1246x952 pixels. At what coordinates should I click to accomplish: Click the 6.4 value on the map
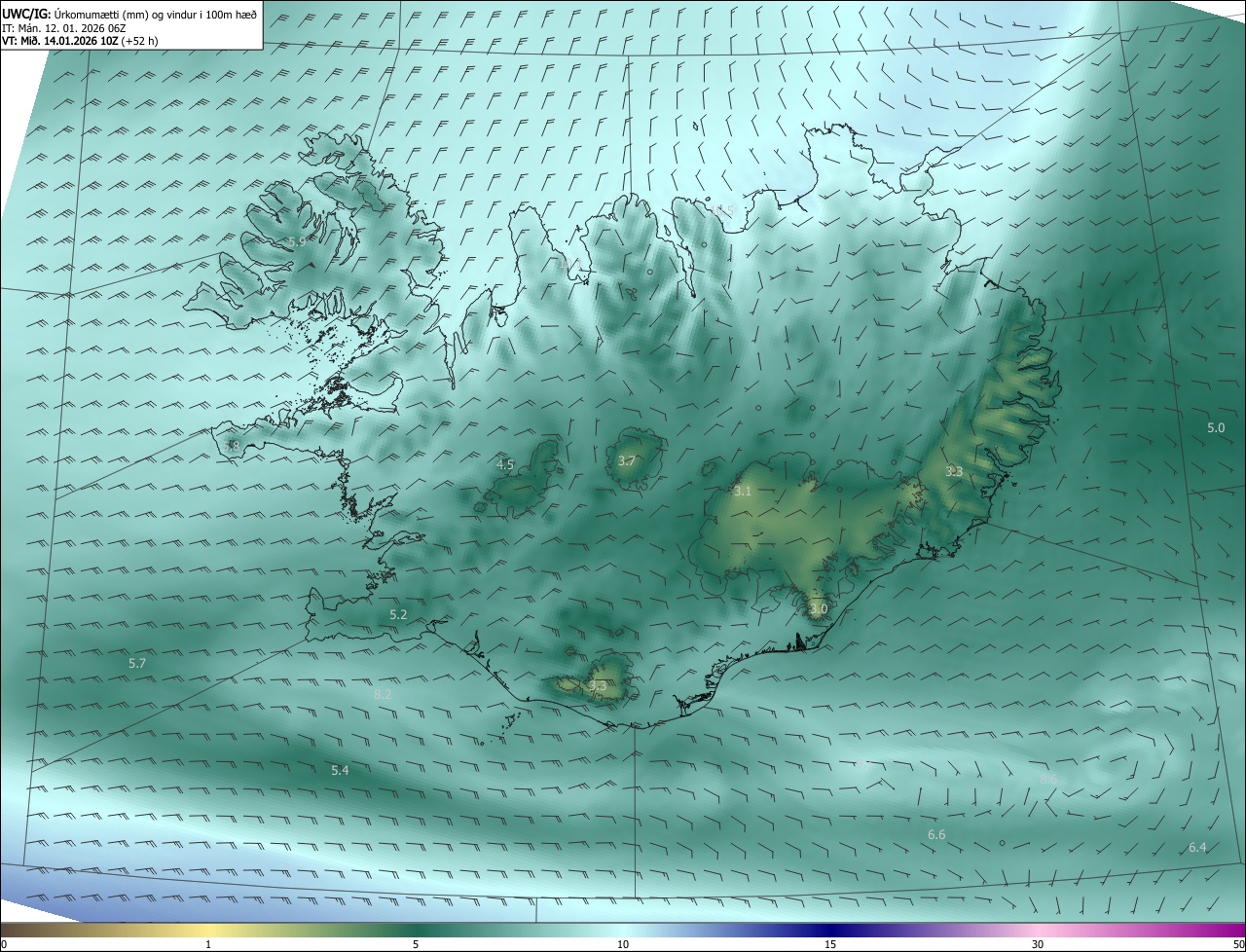(x=1197, y=848)
